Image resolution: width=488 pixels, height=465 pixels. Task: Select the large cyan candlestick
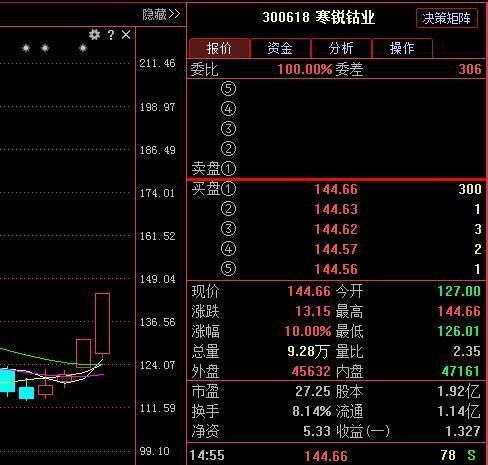point(7,381)
